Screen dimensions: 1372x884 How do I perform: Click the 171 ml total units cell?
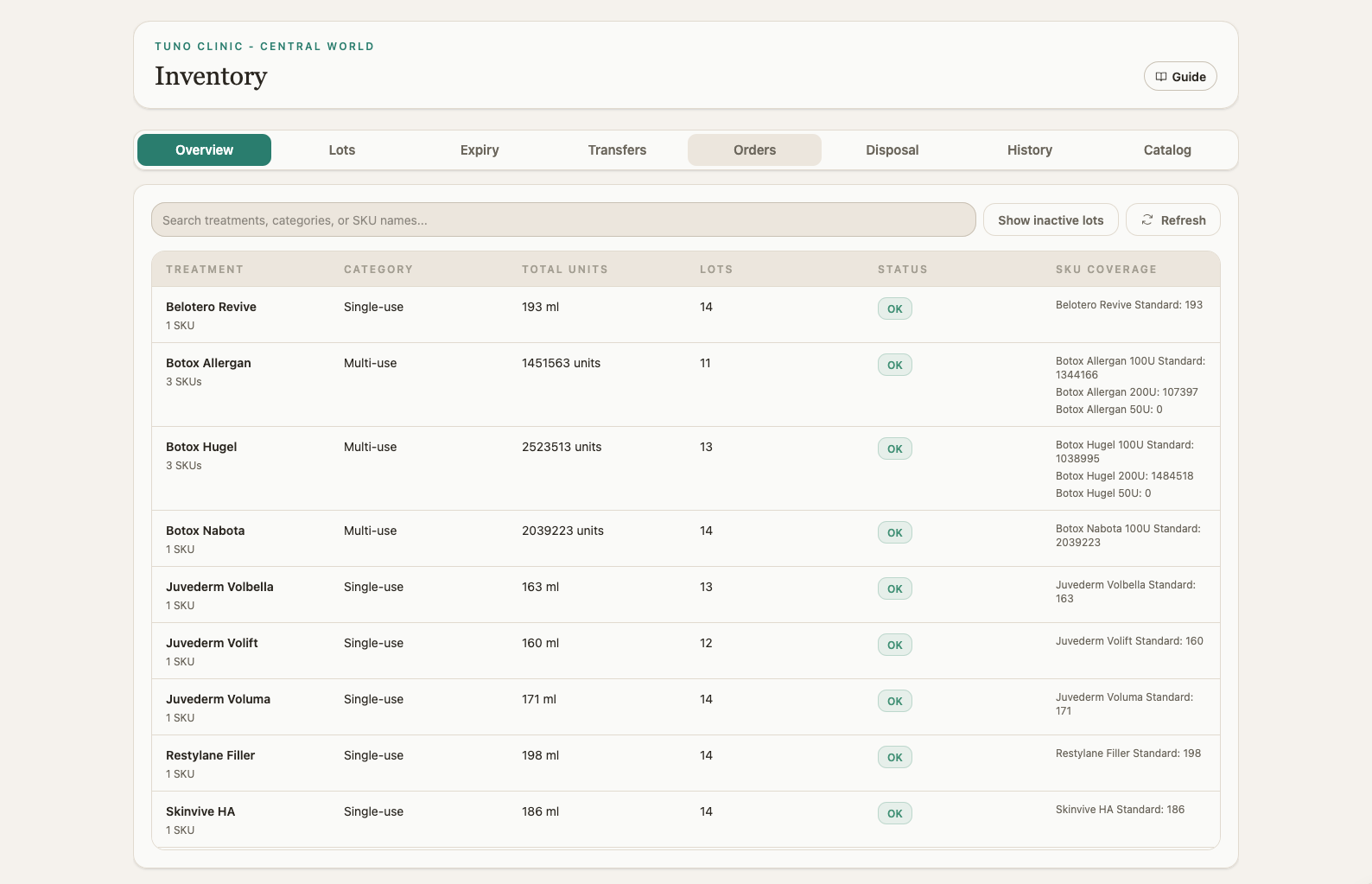(x=539, y=699)
